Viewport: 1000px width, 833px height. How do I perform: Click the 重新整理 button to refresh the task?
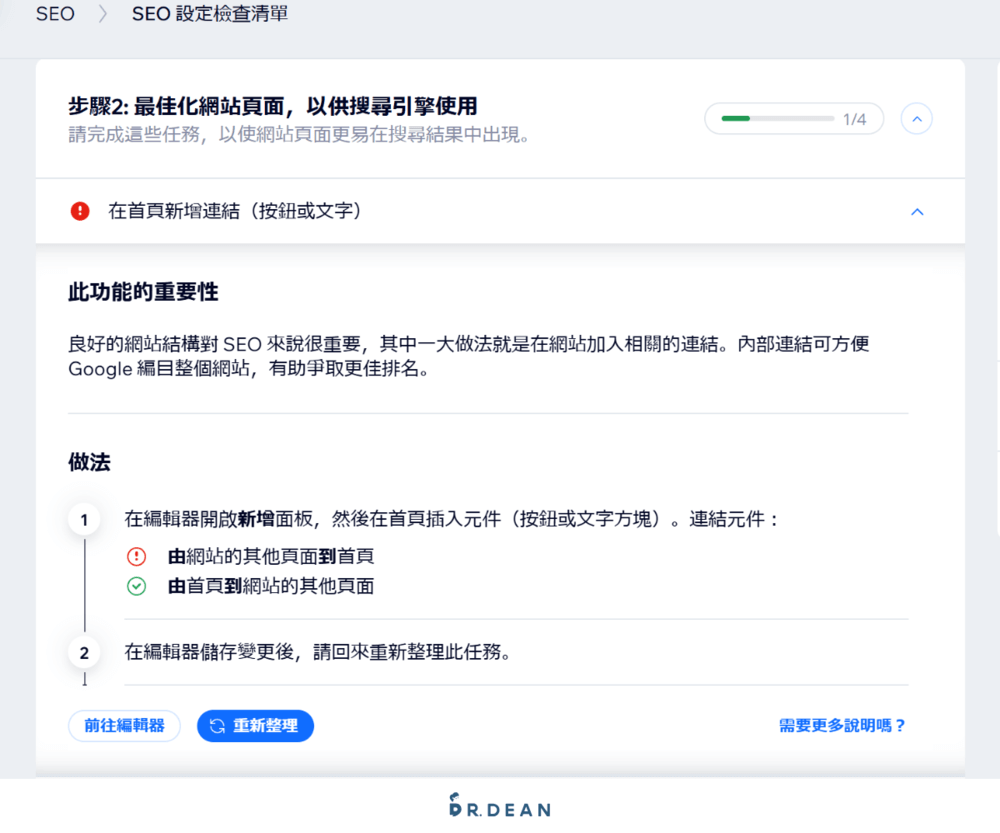[255, 726]
